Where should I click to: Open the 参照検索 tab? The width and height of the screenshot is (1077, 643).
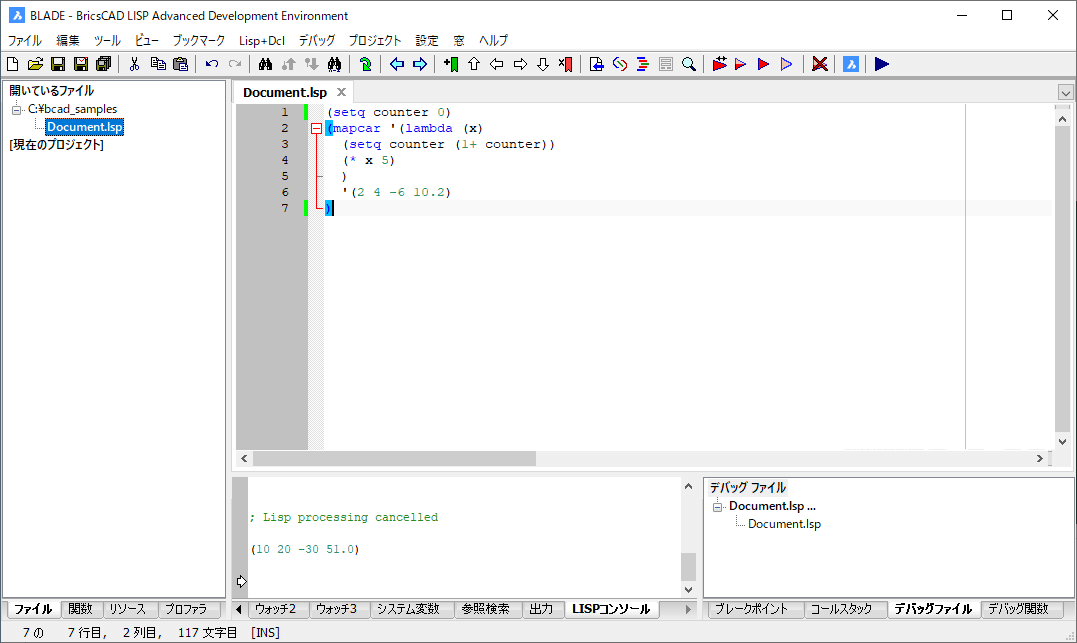(486, 609)
